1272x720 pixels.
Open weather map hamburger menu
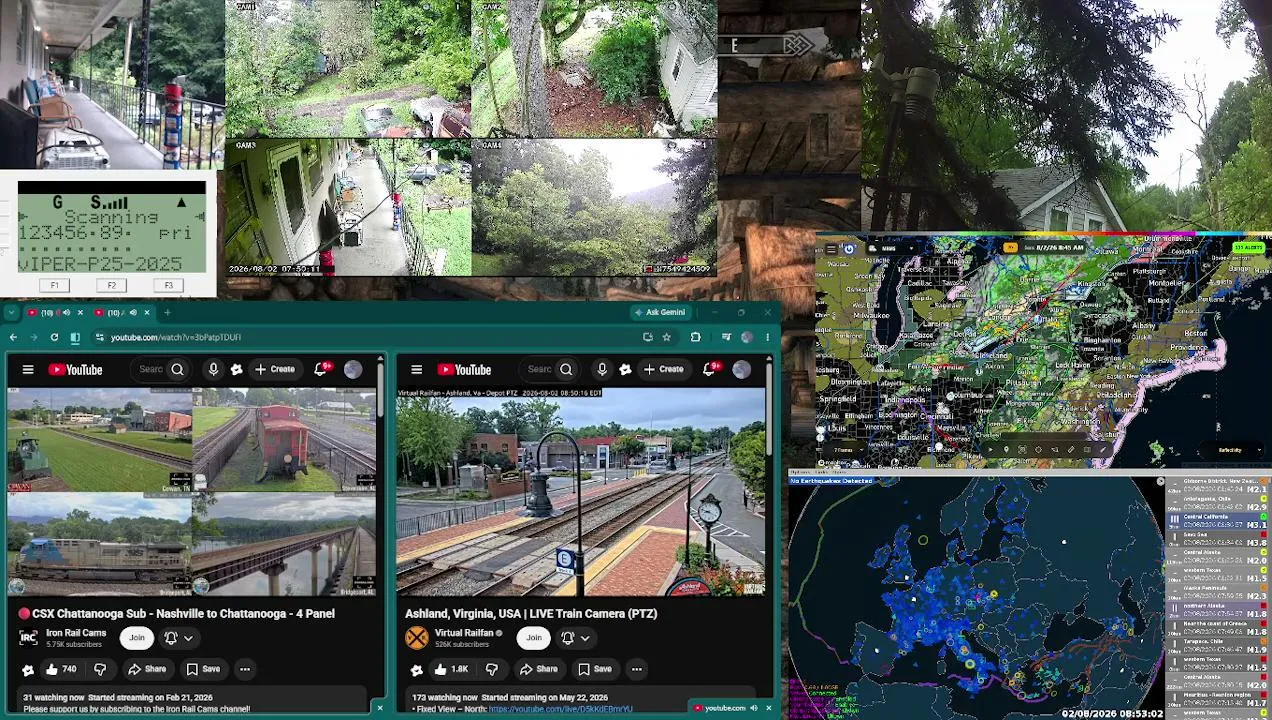[x=831, y=249]
